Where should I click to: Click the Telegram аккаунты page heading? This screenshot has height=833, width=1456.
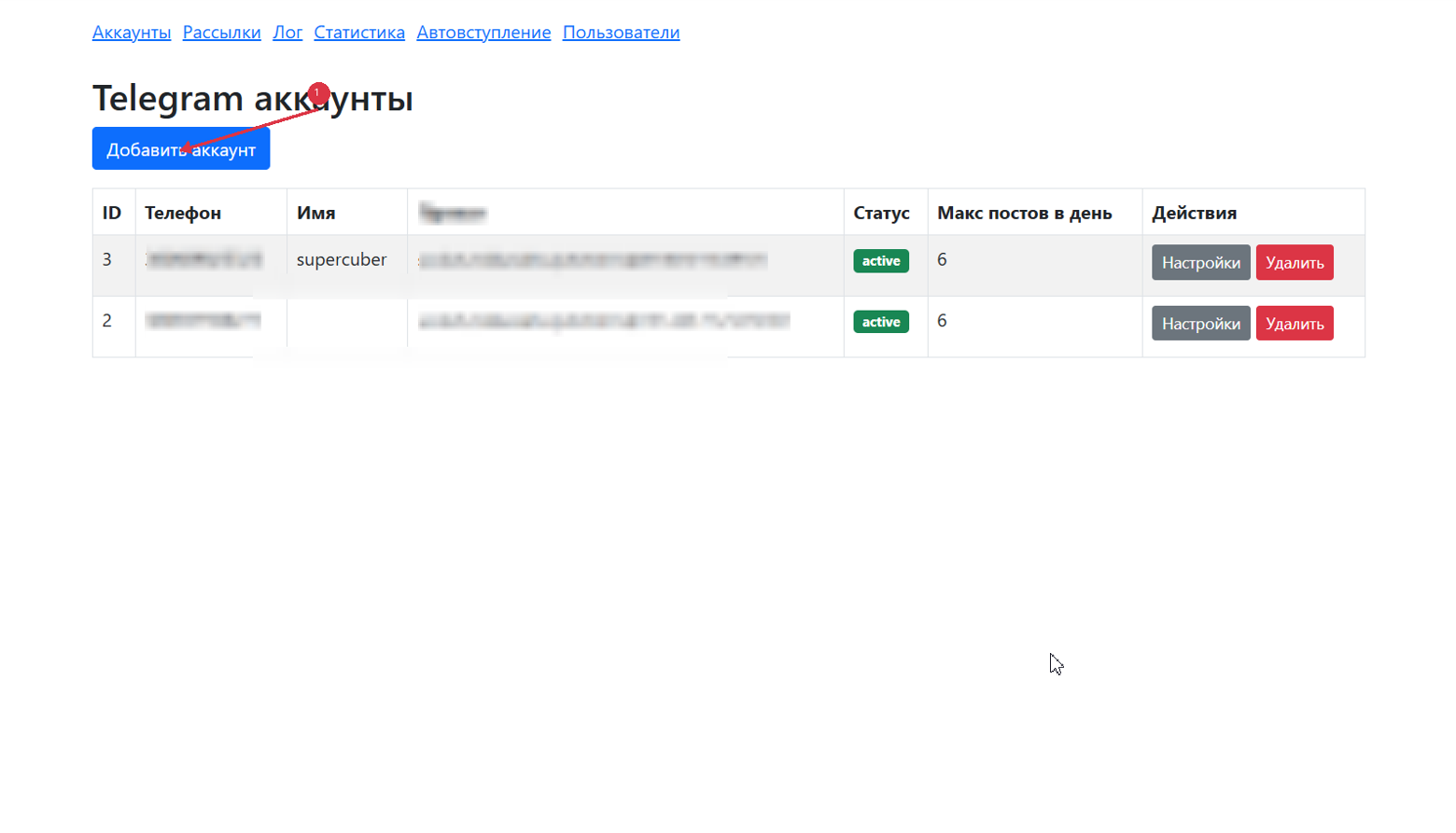pos(253,98)
